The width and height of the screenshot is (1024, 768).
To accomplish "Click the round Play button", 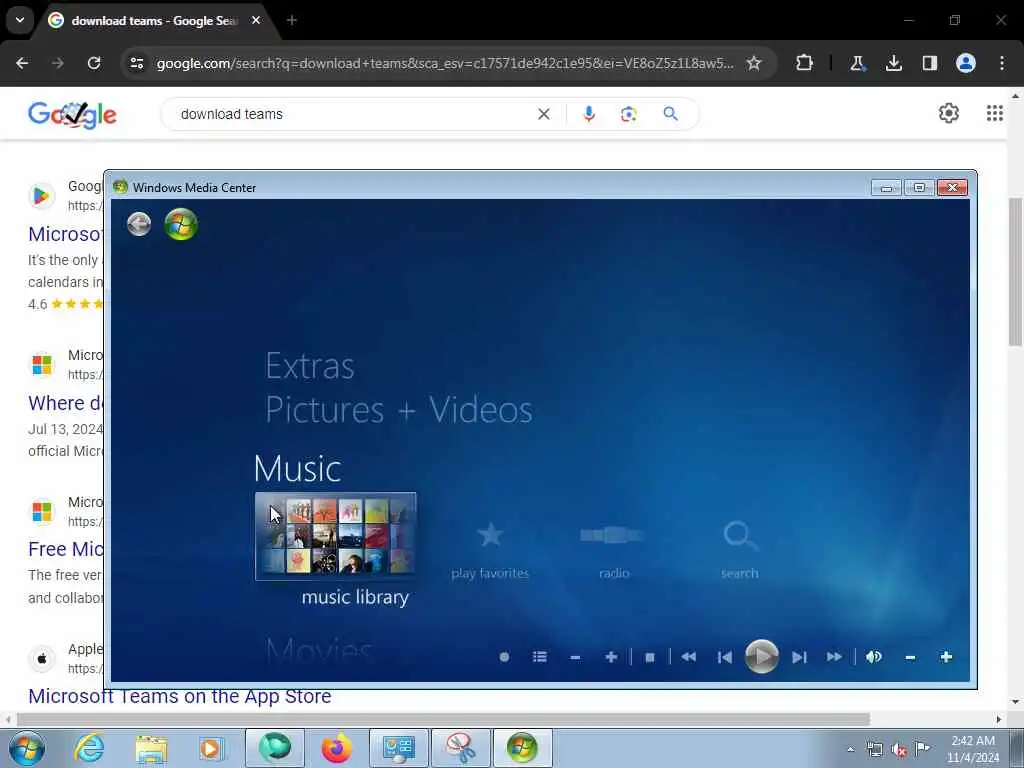I will pyautogui.click(x=761, y=656).
